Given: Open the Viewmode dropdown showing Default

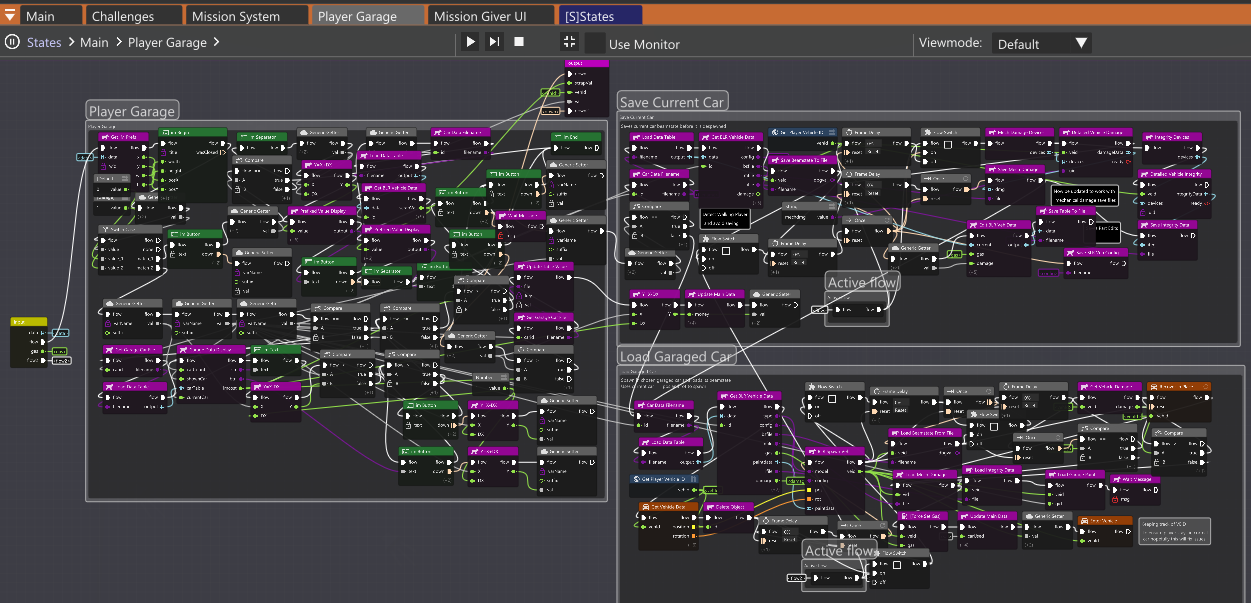Looking at the screenshot, I should pos(1042,43).
